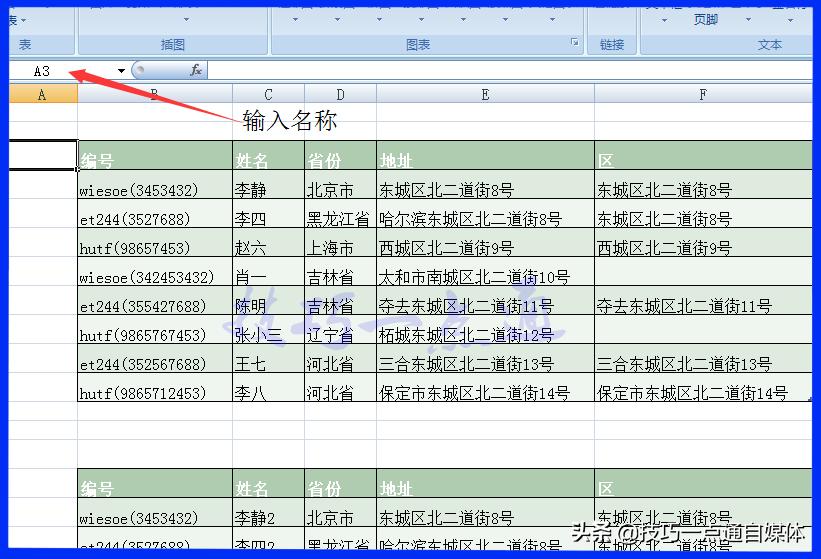Select the province cell 辽宁省
This screenshot has width=821, height=559.
click(x=340, y=329)
